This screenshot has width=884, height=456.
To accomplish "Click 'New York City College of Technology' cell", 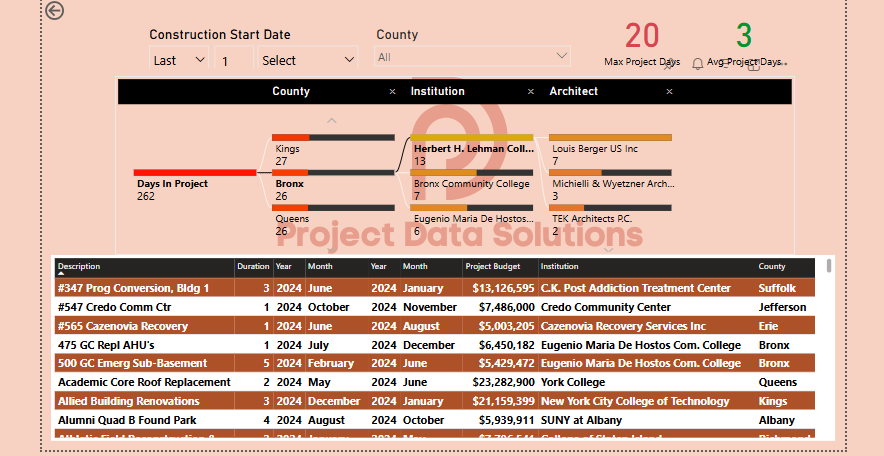I will click(x=647, y=401).
